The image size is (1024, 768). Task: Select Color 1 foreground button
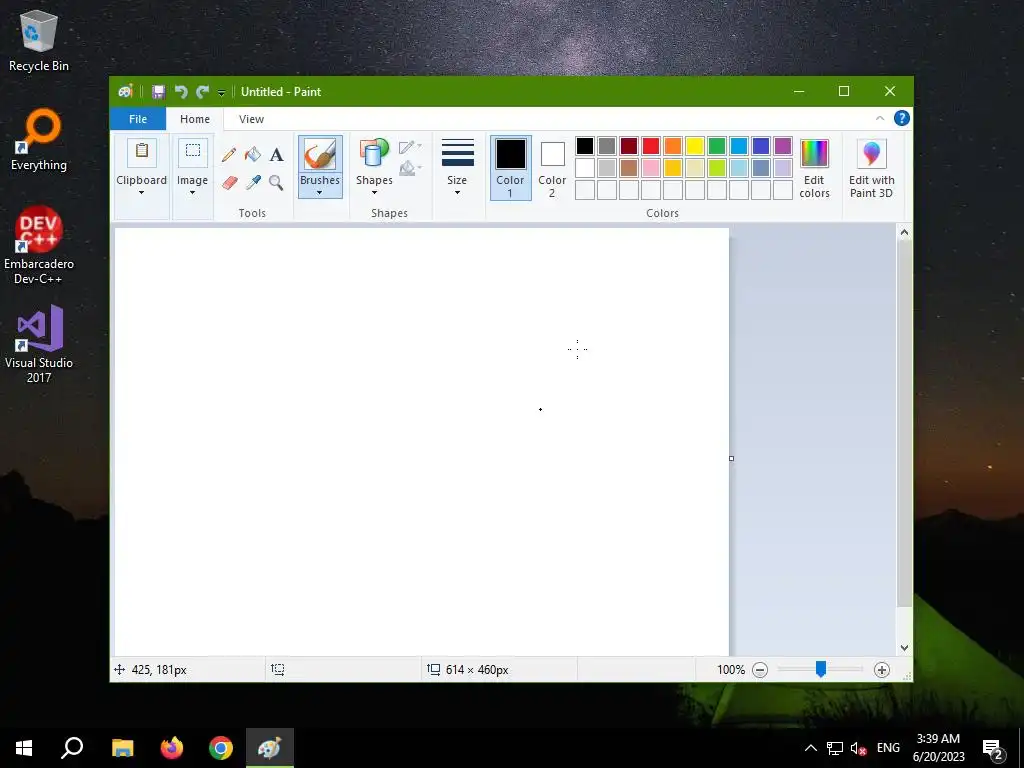point(510,168)
